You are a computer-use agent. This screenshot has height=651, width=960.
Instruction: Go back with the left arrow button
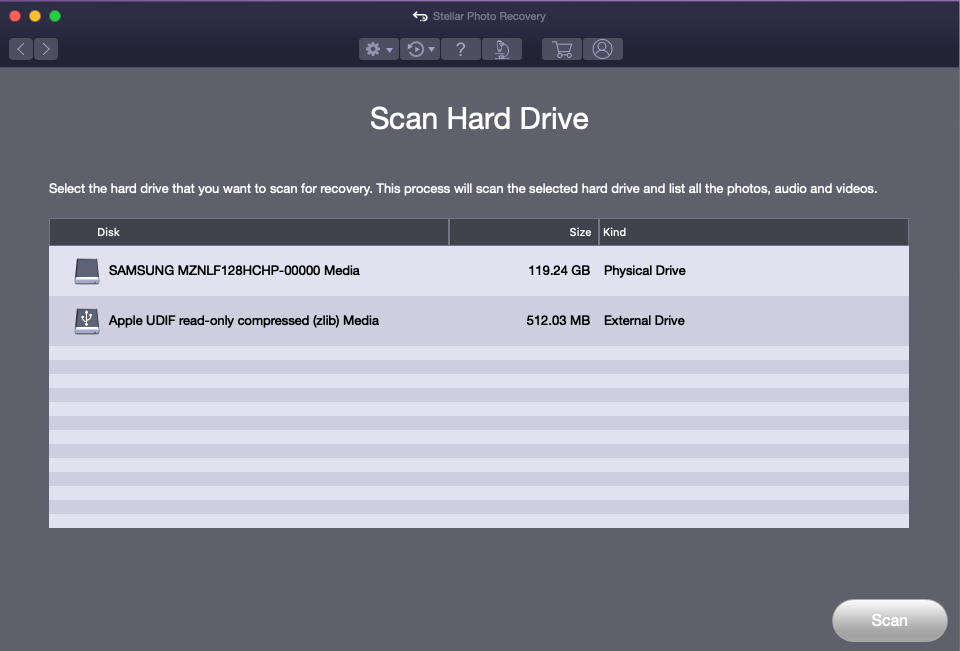coord(21,49)
